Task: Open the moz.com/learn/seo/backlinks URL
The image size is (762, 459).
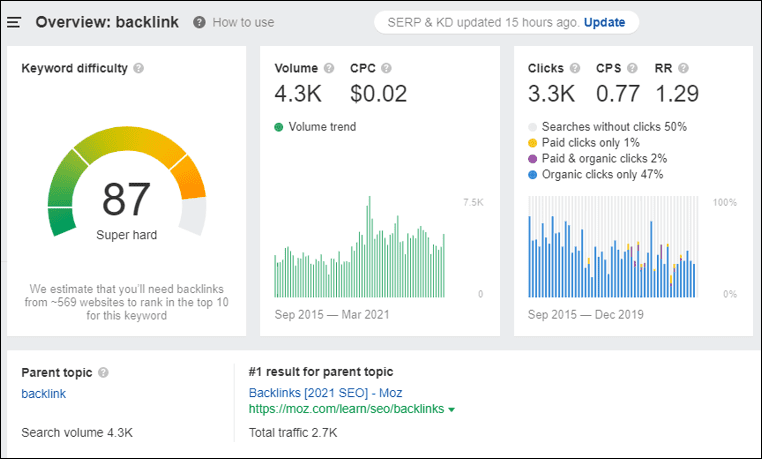Action: pos(346,409)
